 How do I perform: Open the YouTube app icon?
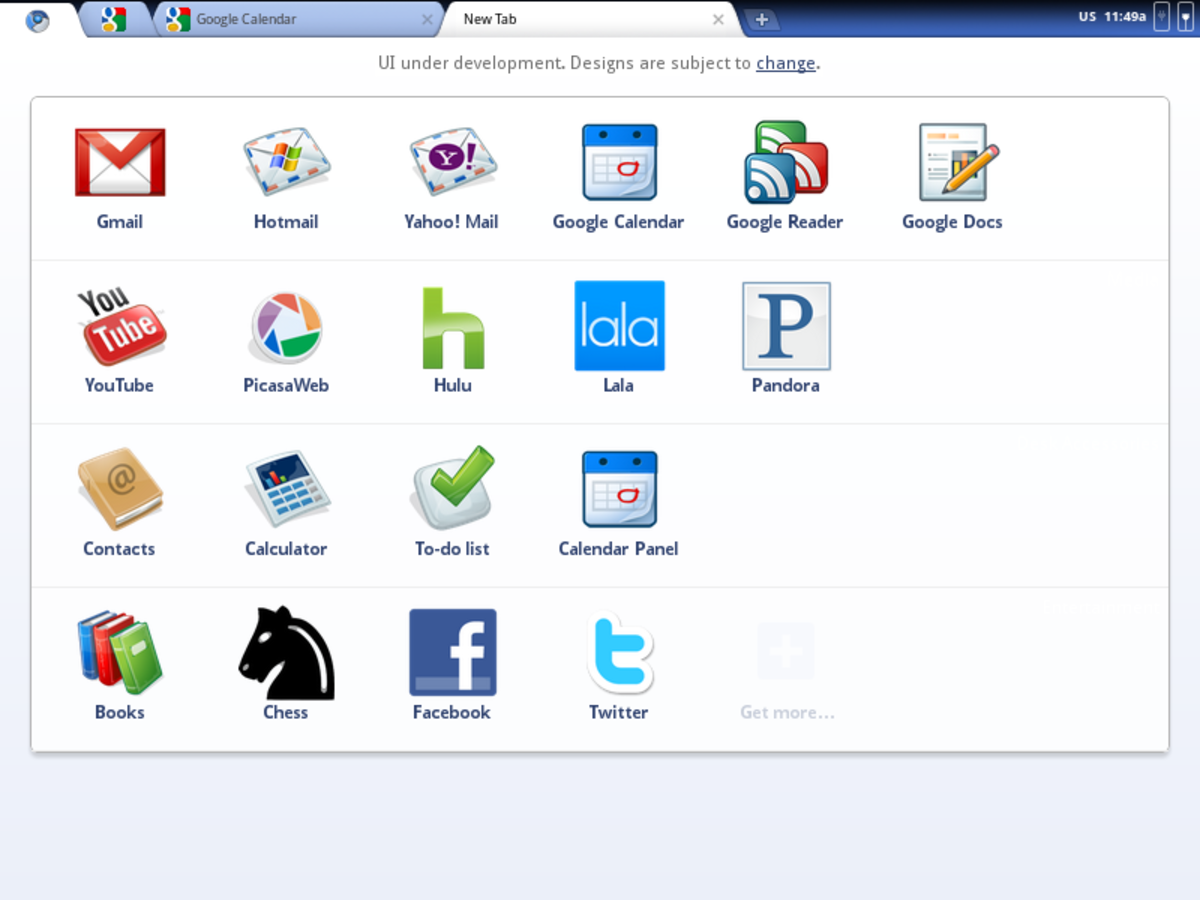121,326
